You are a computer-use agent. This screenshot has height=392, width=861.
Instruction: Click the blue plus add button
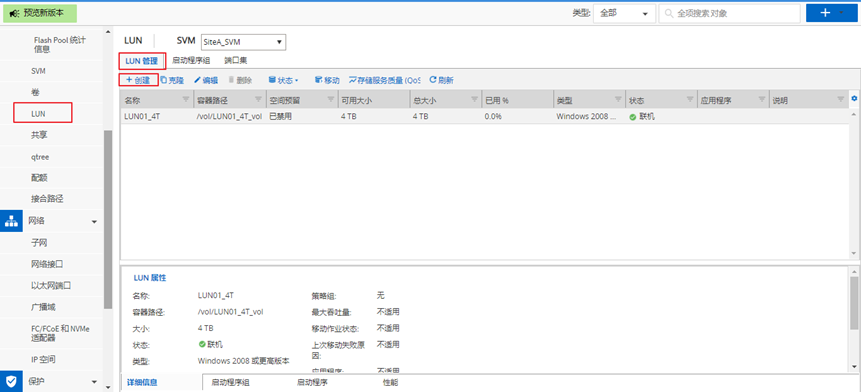[x=825, y=13]
